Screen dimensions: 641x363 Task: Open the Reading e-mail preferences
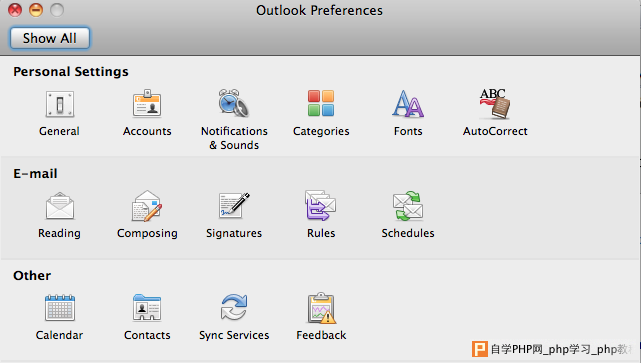point(60,206)
